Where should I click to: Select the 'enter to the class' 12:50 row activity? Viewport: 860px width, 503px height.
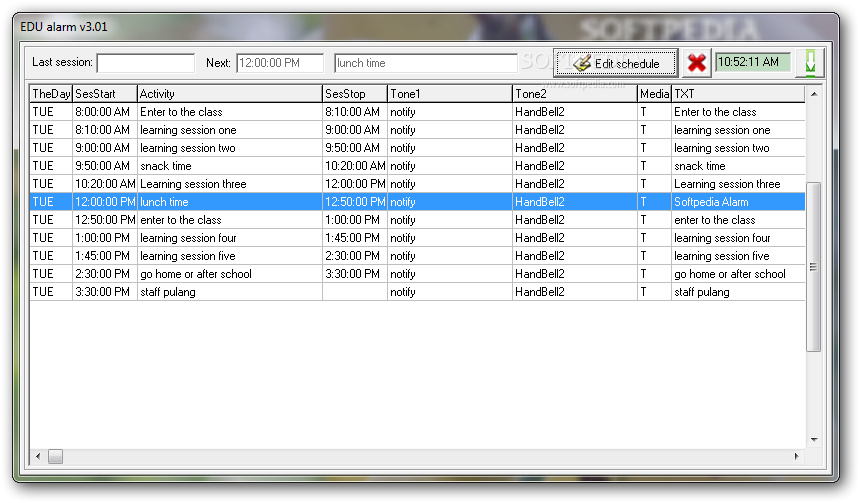(229, 220)
